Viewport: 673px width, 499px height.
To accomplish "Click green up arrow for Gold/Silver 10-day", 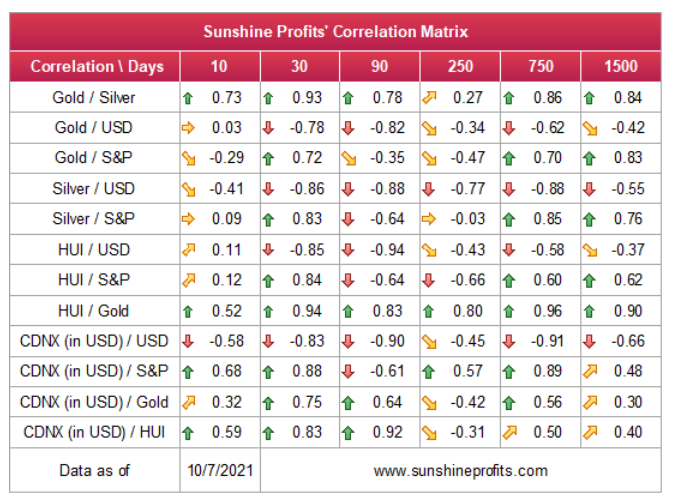I will coord(188,98).
